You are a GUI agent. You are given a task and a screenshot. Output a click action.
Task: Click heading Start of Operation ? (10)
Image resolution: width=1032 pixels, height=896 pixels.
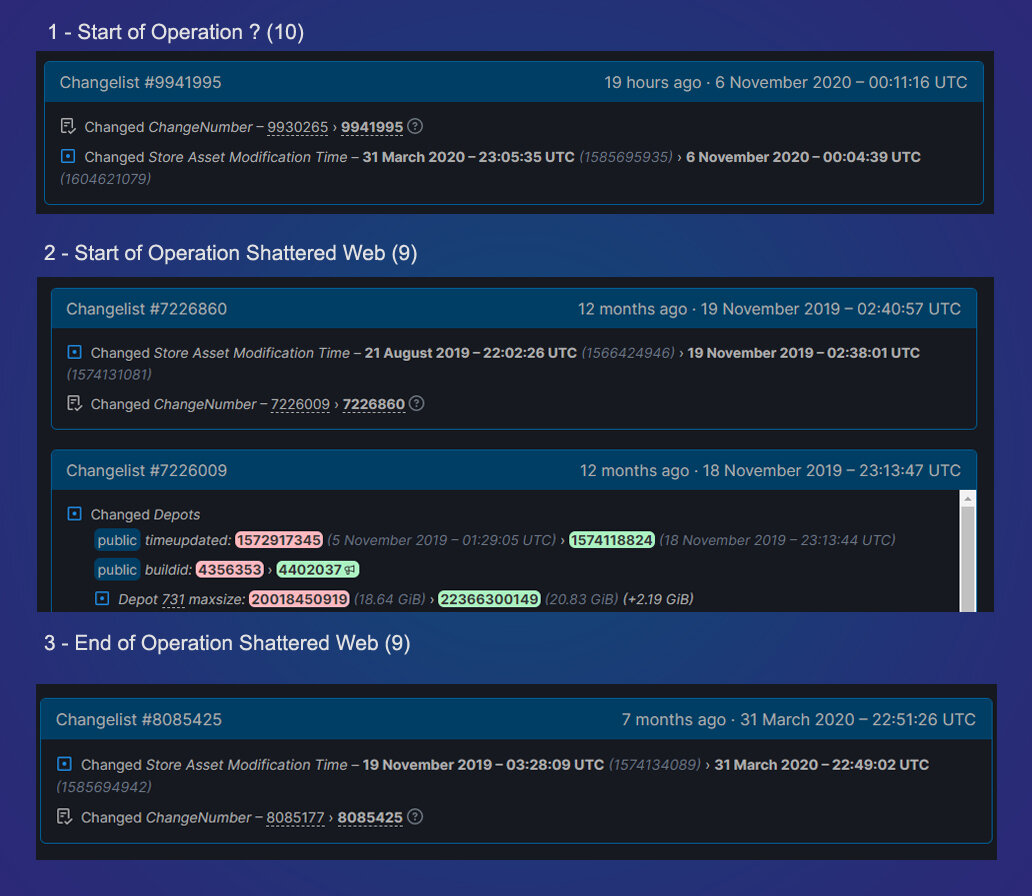point(191,32)
